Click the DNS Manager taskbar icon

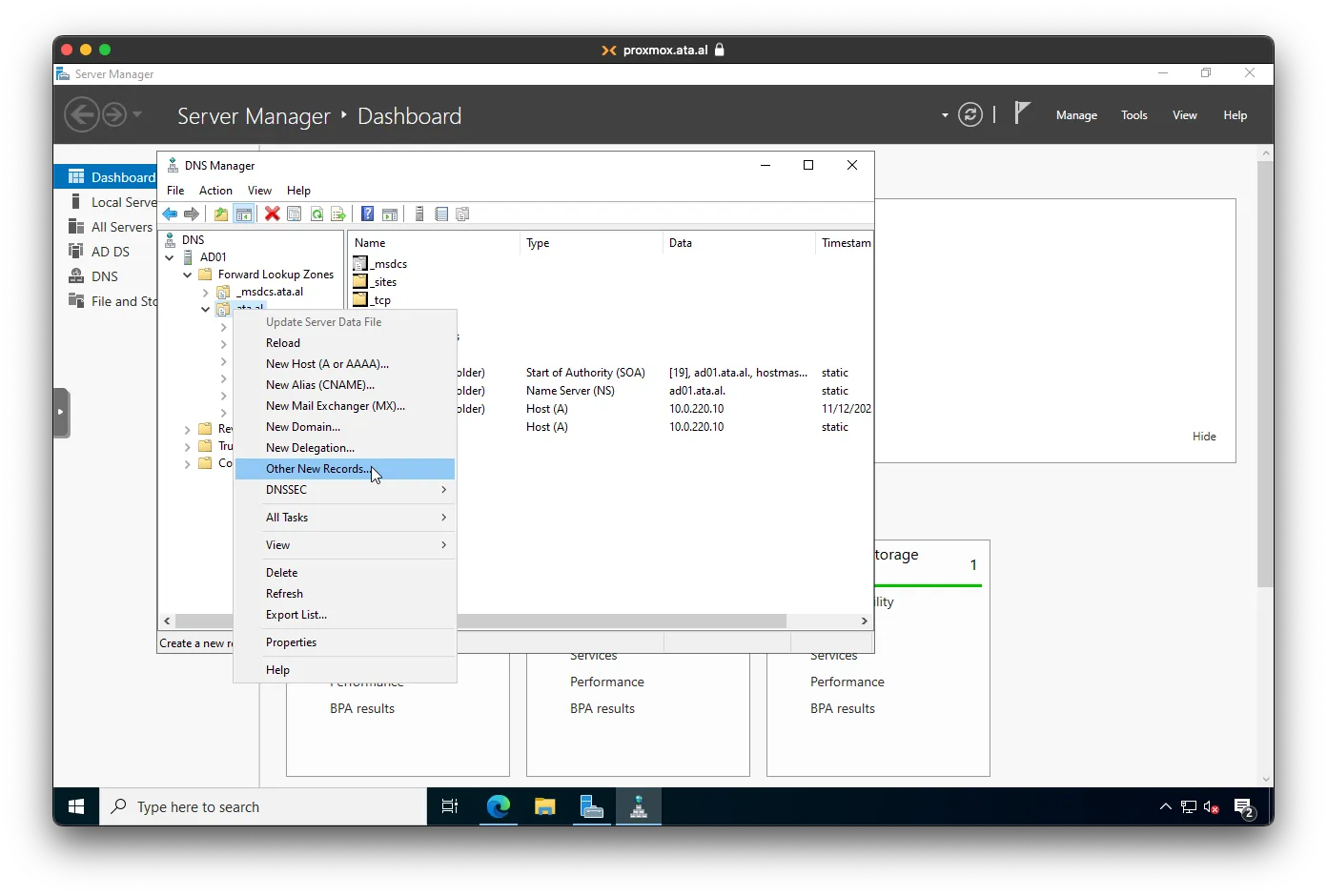[639, 807]
